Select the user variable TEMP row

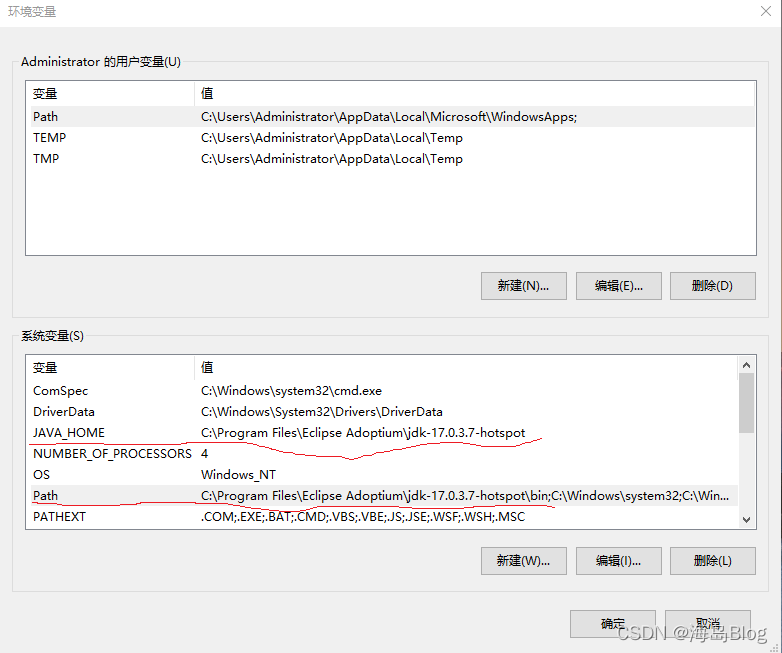click(392, 138)
